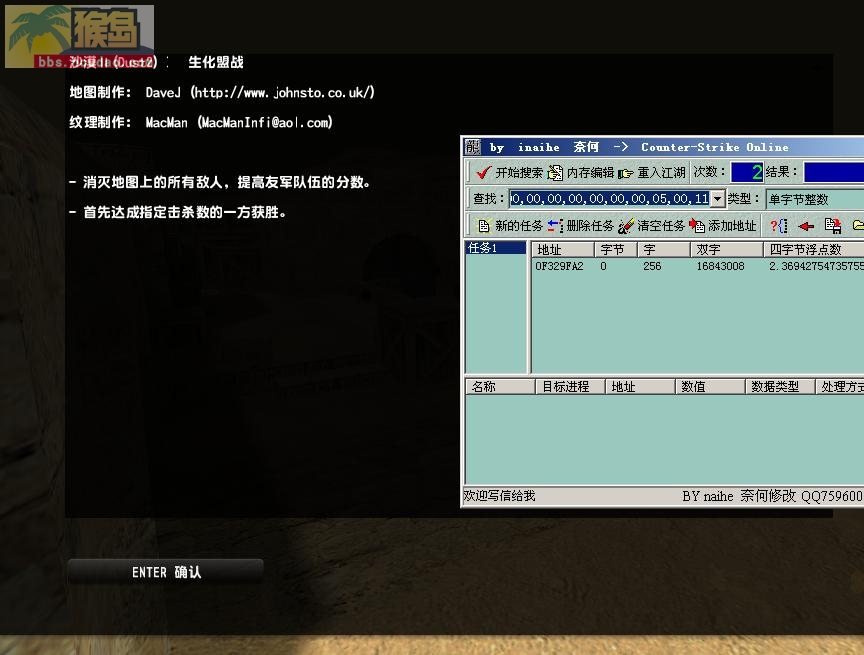
Task: Click the 字 value 256 in results
Action: click(652, 266)
